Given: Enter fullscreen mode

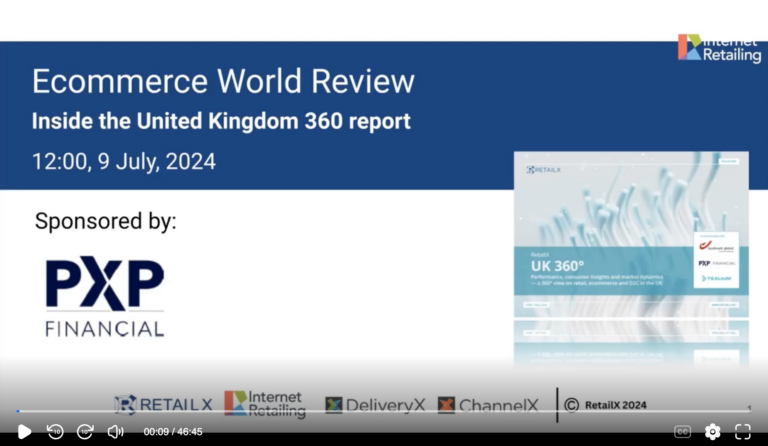Looking at the screenshot, I should [x=743, y=431].
